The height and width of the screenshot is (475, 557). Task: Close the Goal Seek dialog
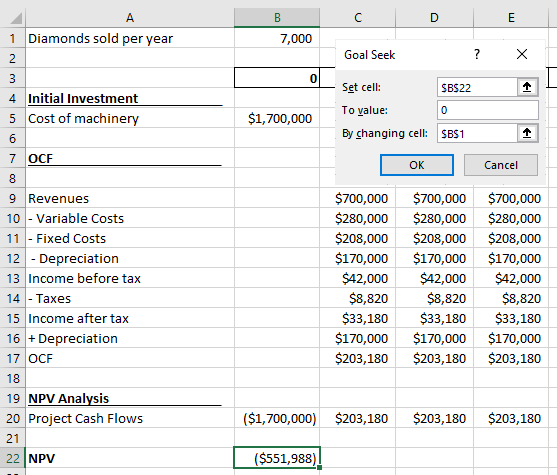pyautogui.click(x=522, y=54)
